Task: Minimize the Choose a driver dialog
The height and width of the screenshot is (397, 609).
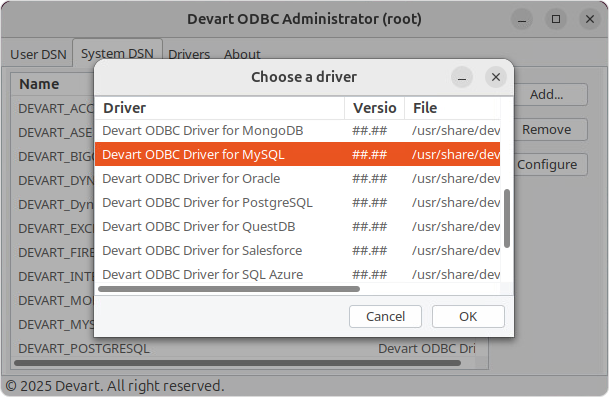Action: tap(462, 77)
